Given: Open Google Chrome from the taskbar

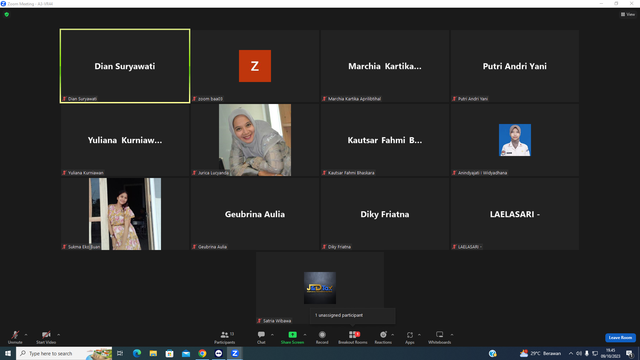Looking at the screenshot, I should (202, 353).
